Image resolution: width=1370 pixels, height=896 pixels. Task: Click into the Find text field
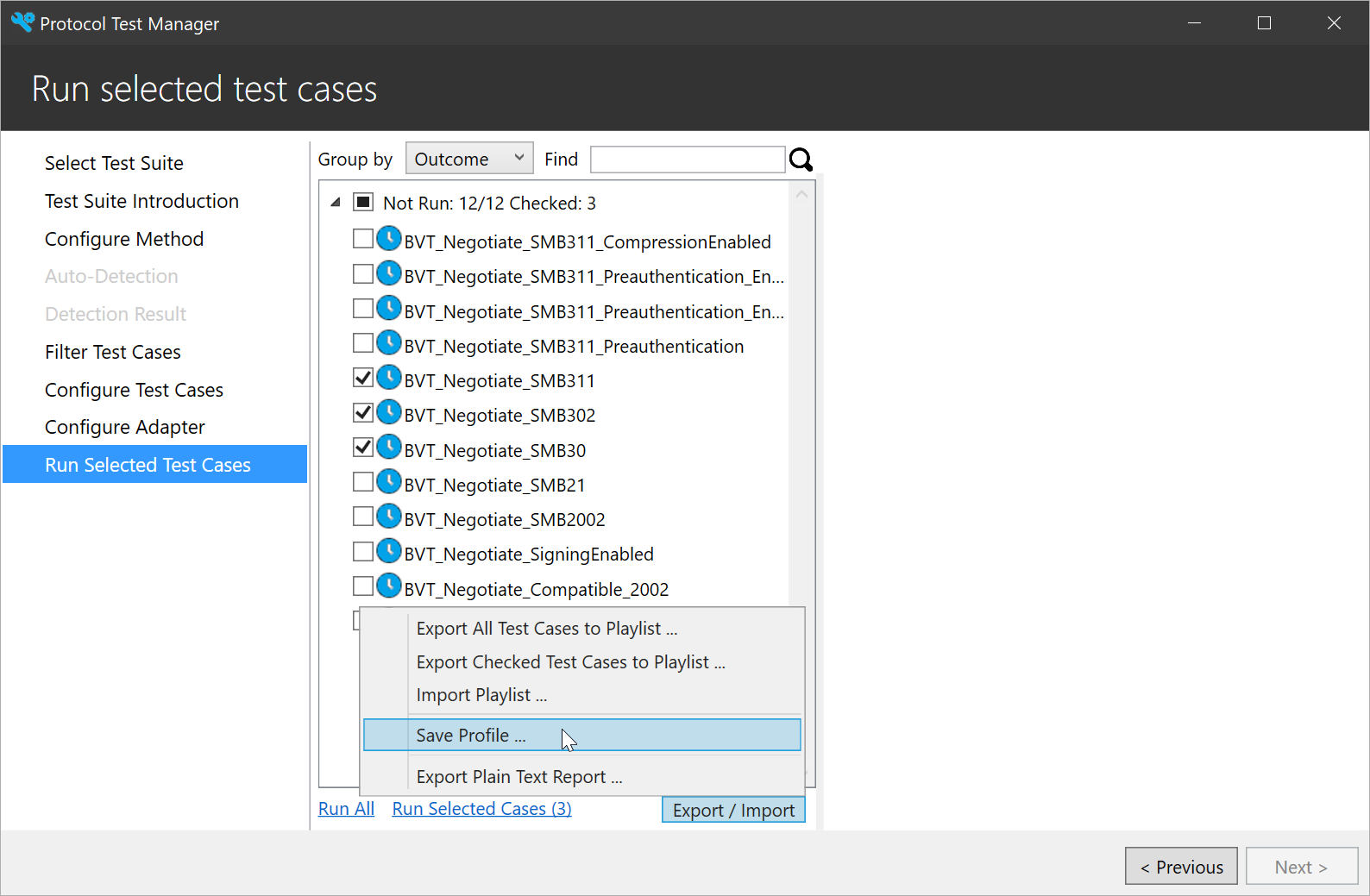click(x=688, y=160)
